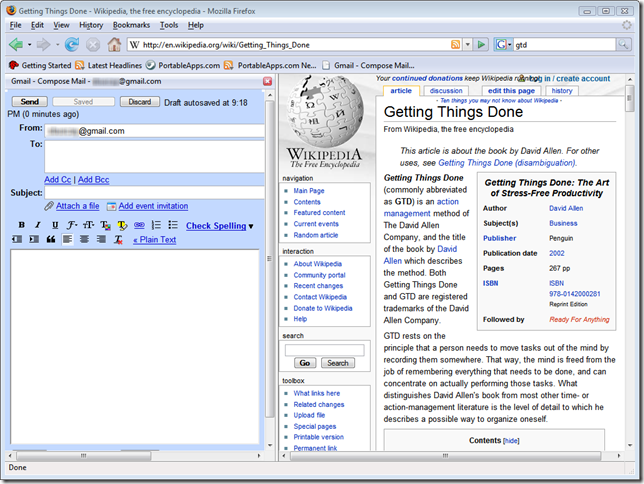Open the Random article link
The width and height of the screenshot is (644, 484).
tap(316, 235)
